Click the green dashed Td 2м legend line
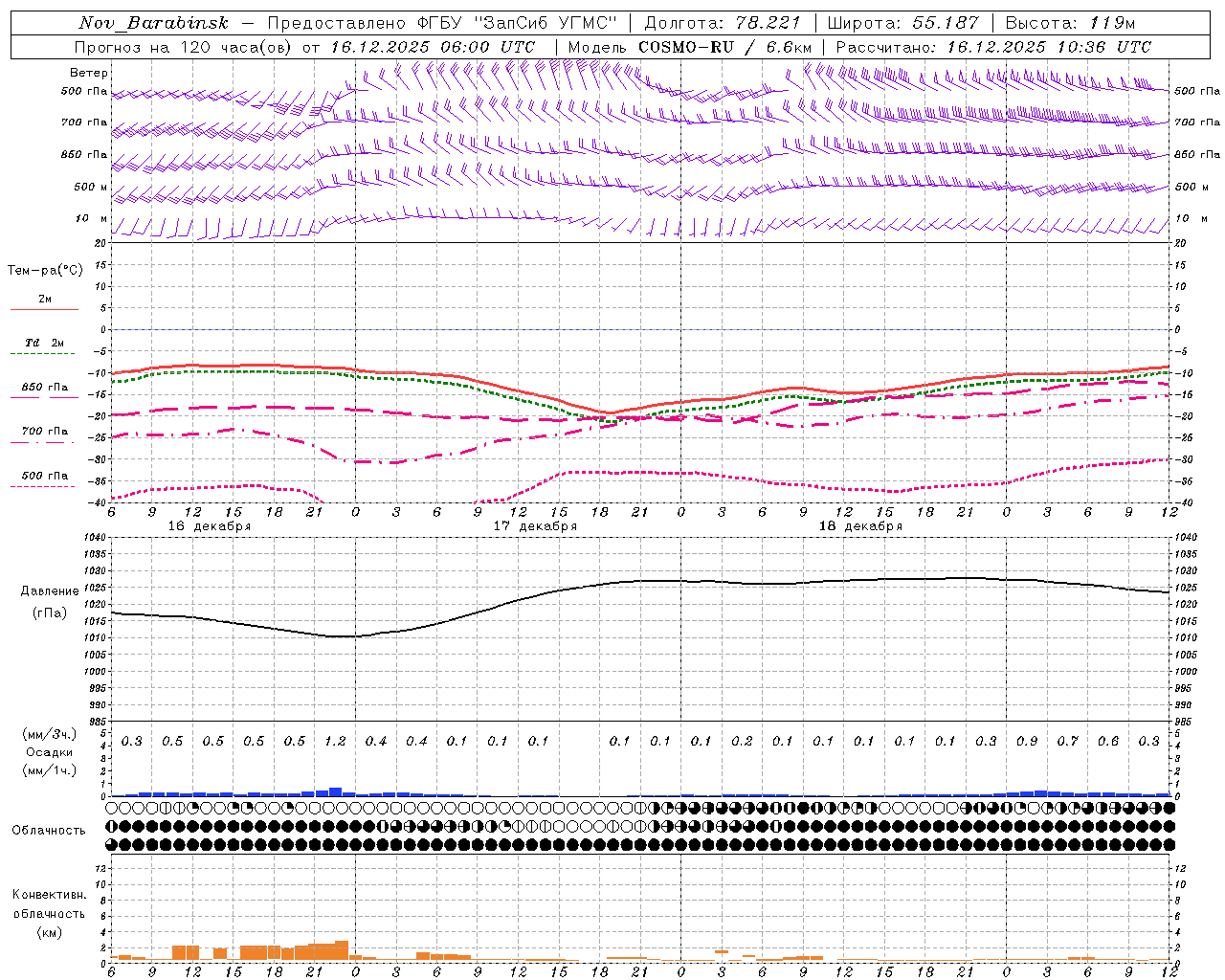Screen dimensions: 1225x980 [44, 354]
